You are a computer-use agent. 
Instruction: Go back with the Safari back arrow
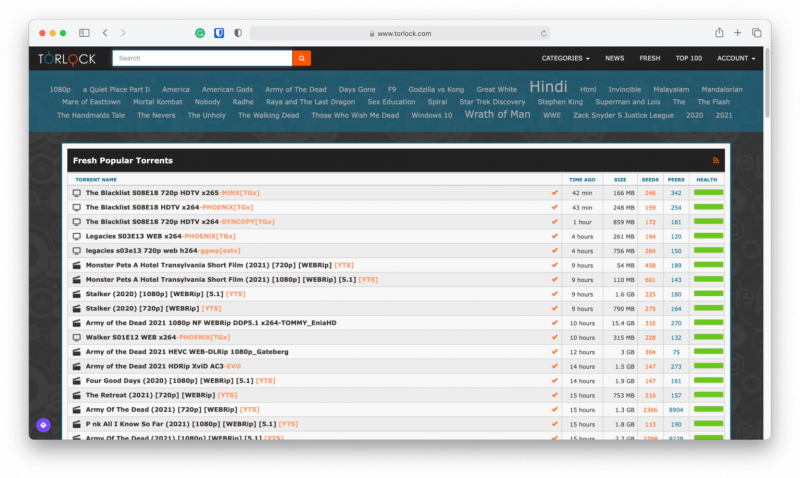click(105, 33)
